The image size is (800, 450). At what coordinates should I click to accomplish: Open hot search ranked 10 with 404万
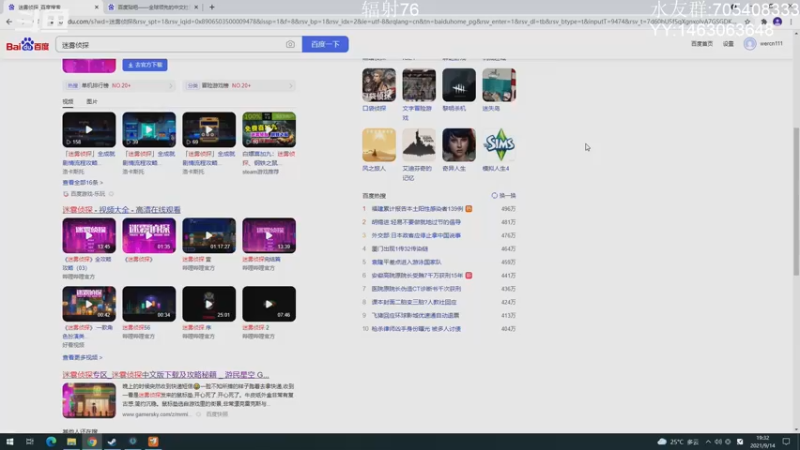click(x=416, y=329)
